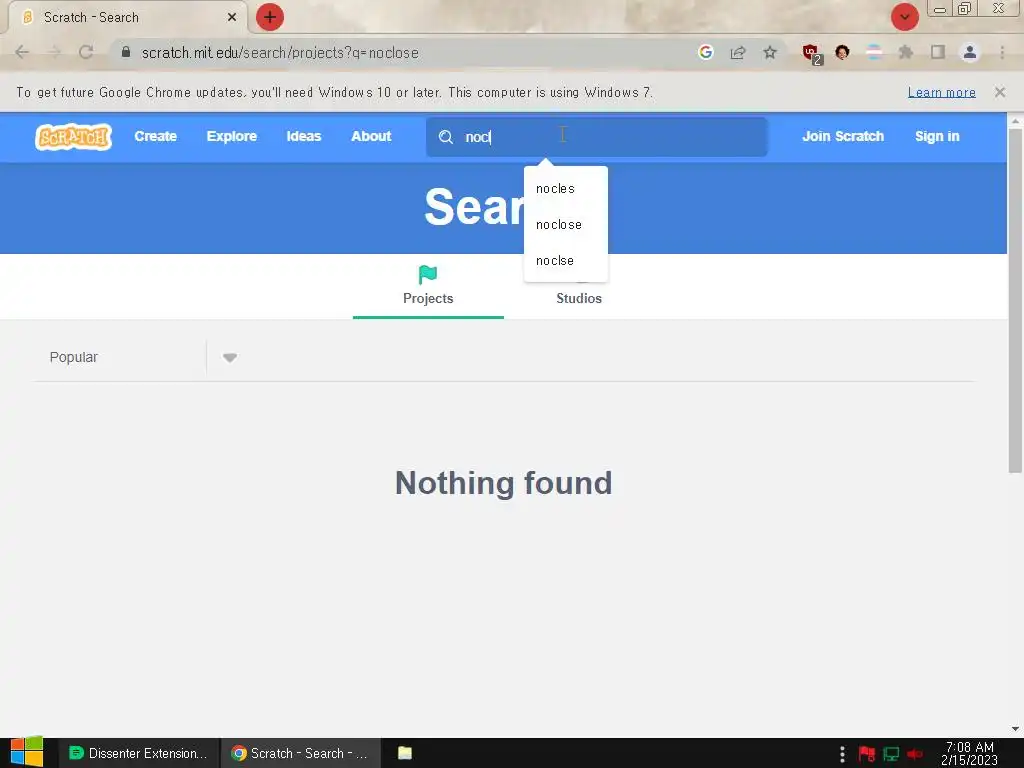The width and height of the screenshot is (1024, 768).
Task: Click the volume tray icon
Action: [914, 754]
